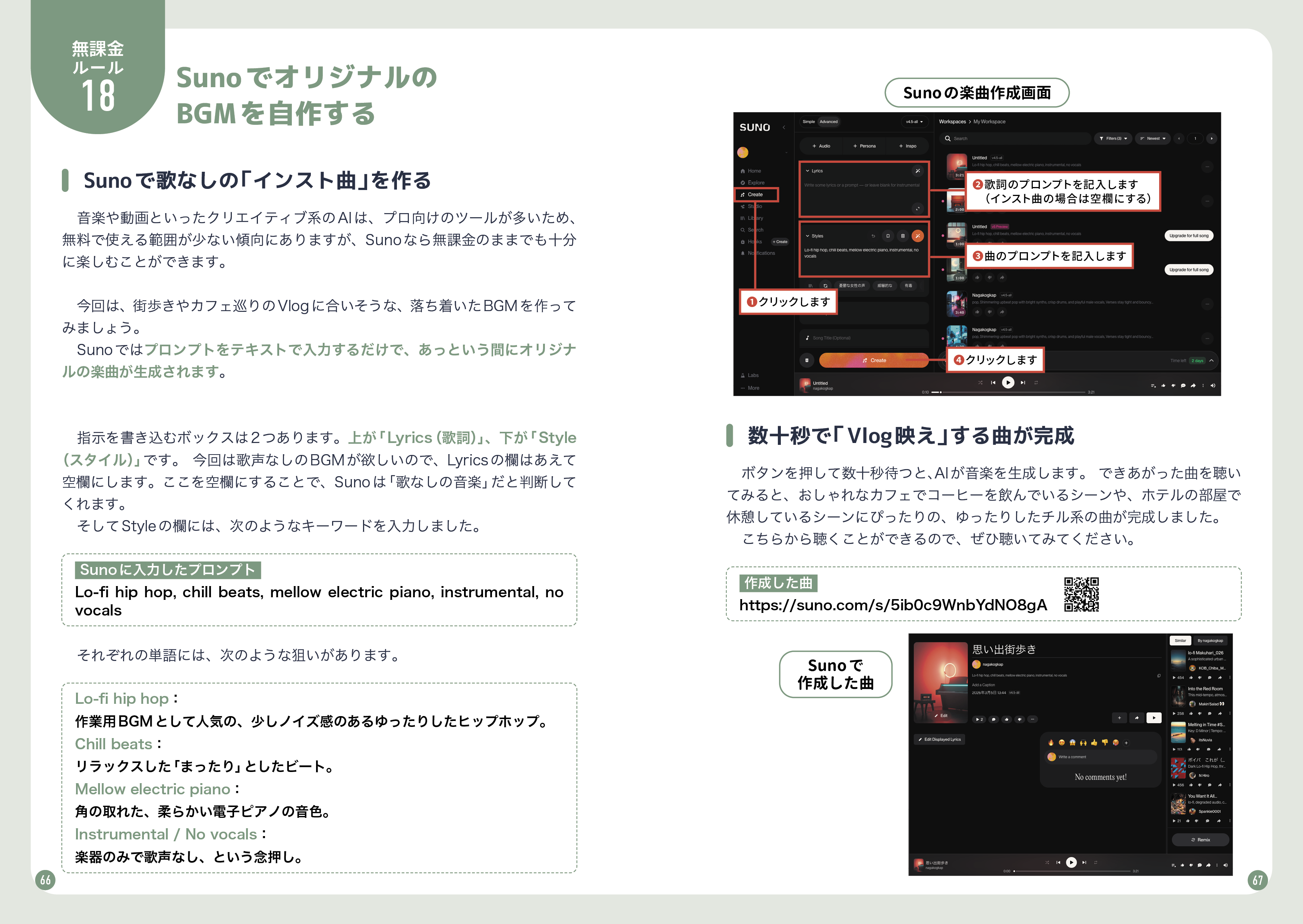Screen dimensions: 1303x924
Task: Click Upgrade for full song button
Action: click(1189, 235)
